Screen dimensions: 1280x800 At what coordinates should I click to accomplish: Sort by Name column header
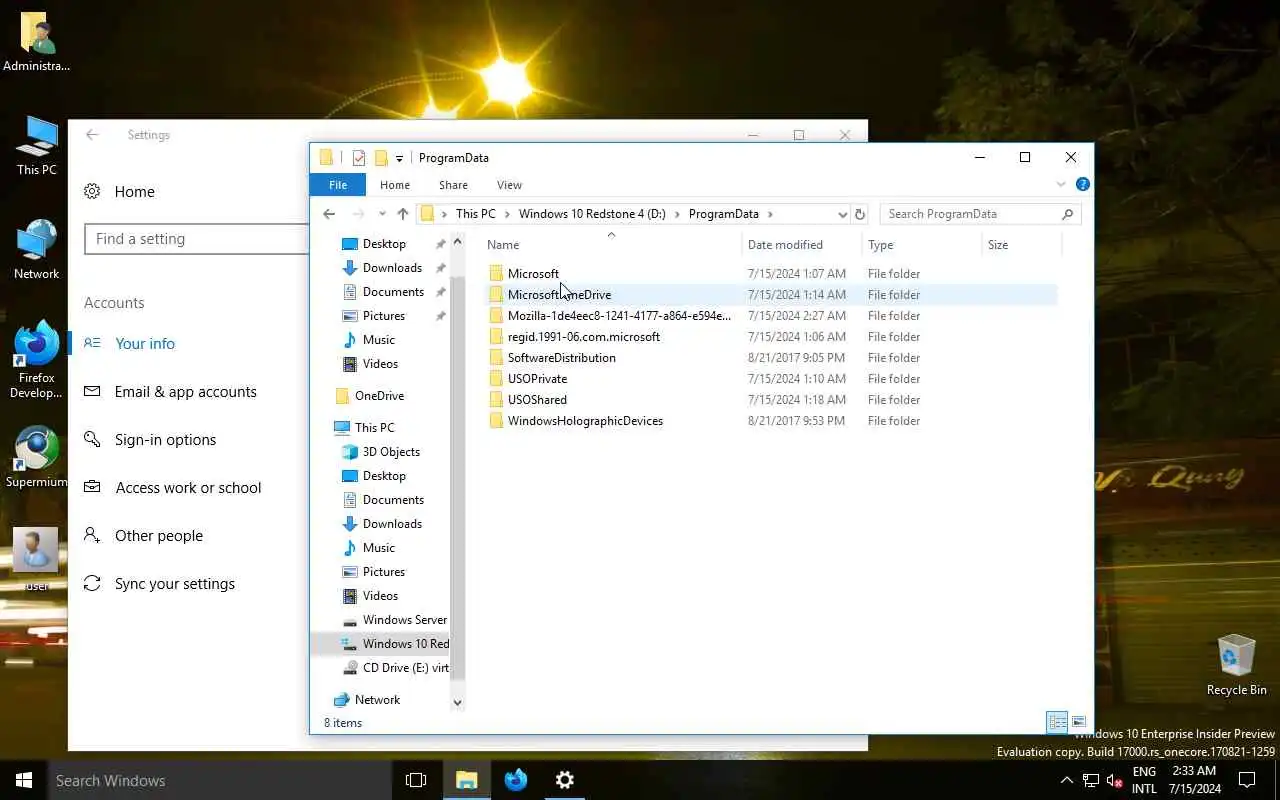(x=503, y=244)
